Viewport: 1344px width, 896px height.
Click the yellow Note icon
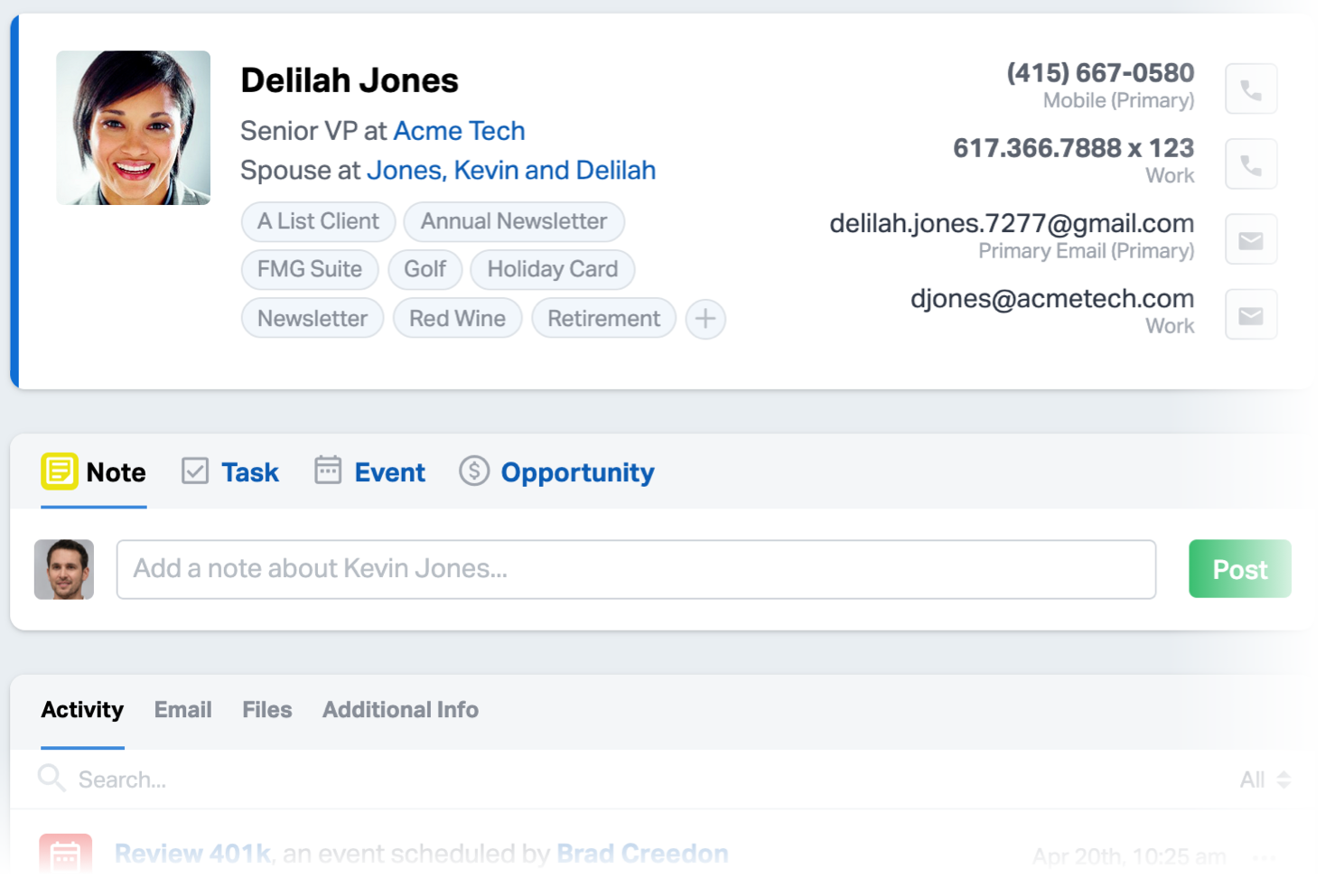pyautogui.click(x=60, y=471)
